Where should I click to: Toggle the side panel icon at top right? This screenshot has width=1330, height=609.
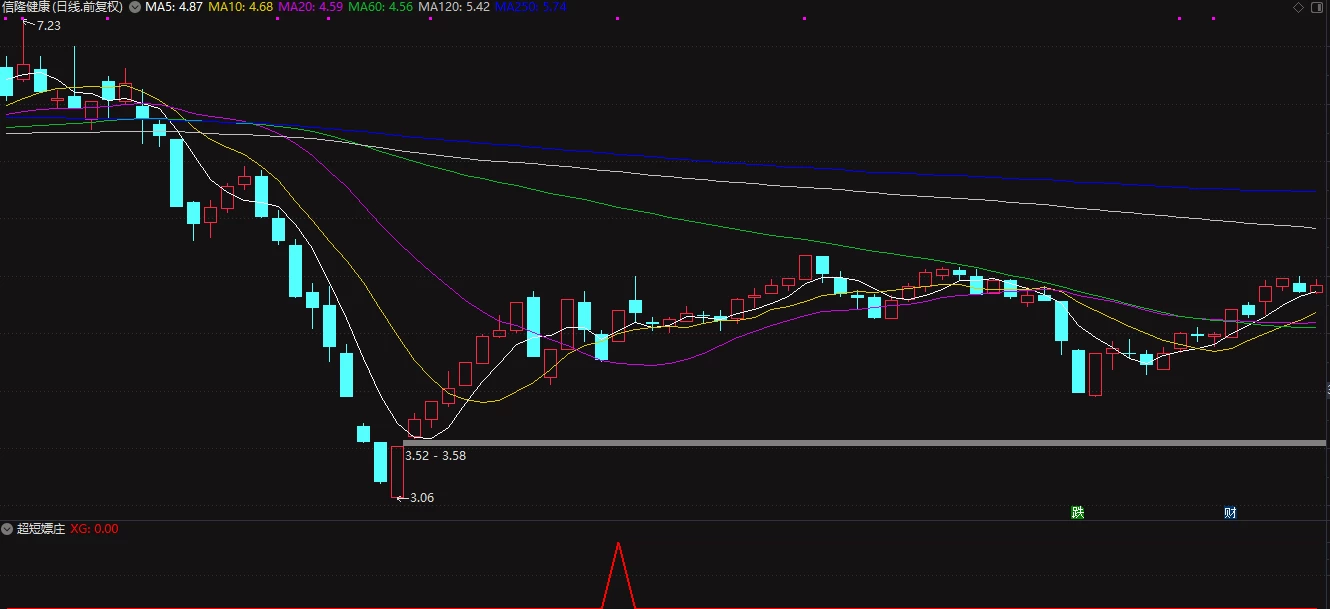pyautogui.click(x=1317, y=7)
